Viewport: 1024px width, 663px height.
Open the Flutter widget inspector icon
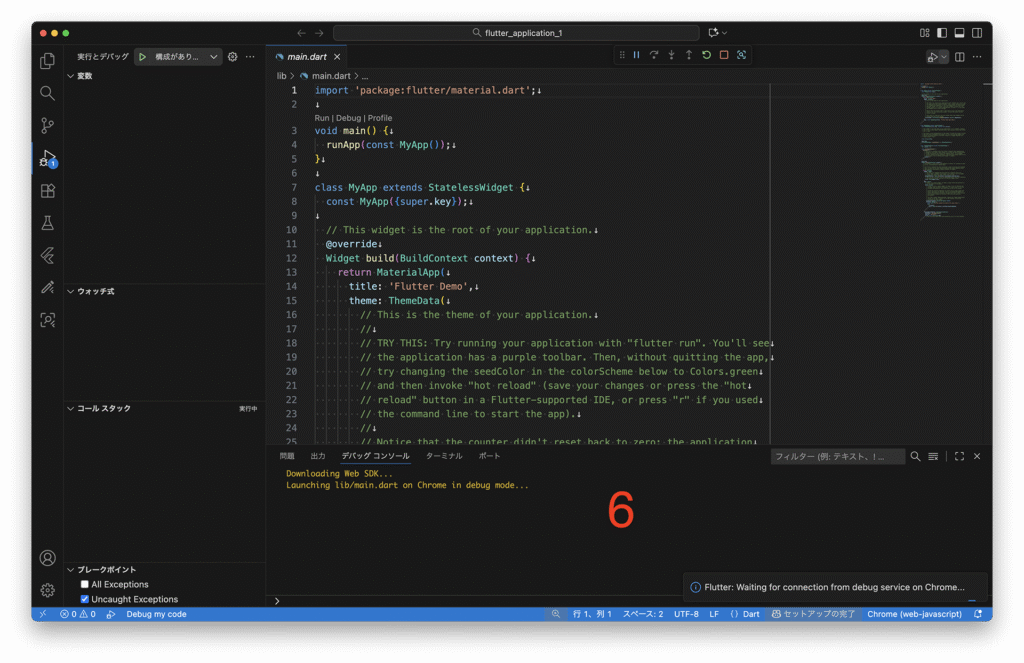point(741,55)
